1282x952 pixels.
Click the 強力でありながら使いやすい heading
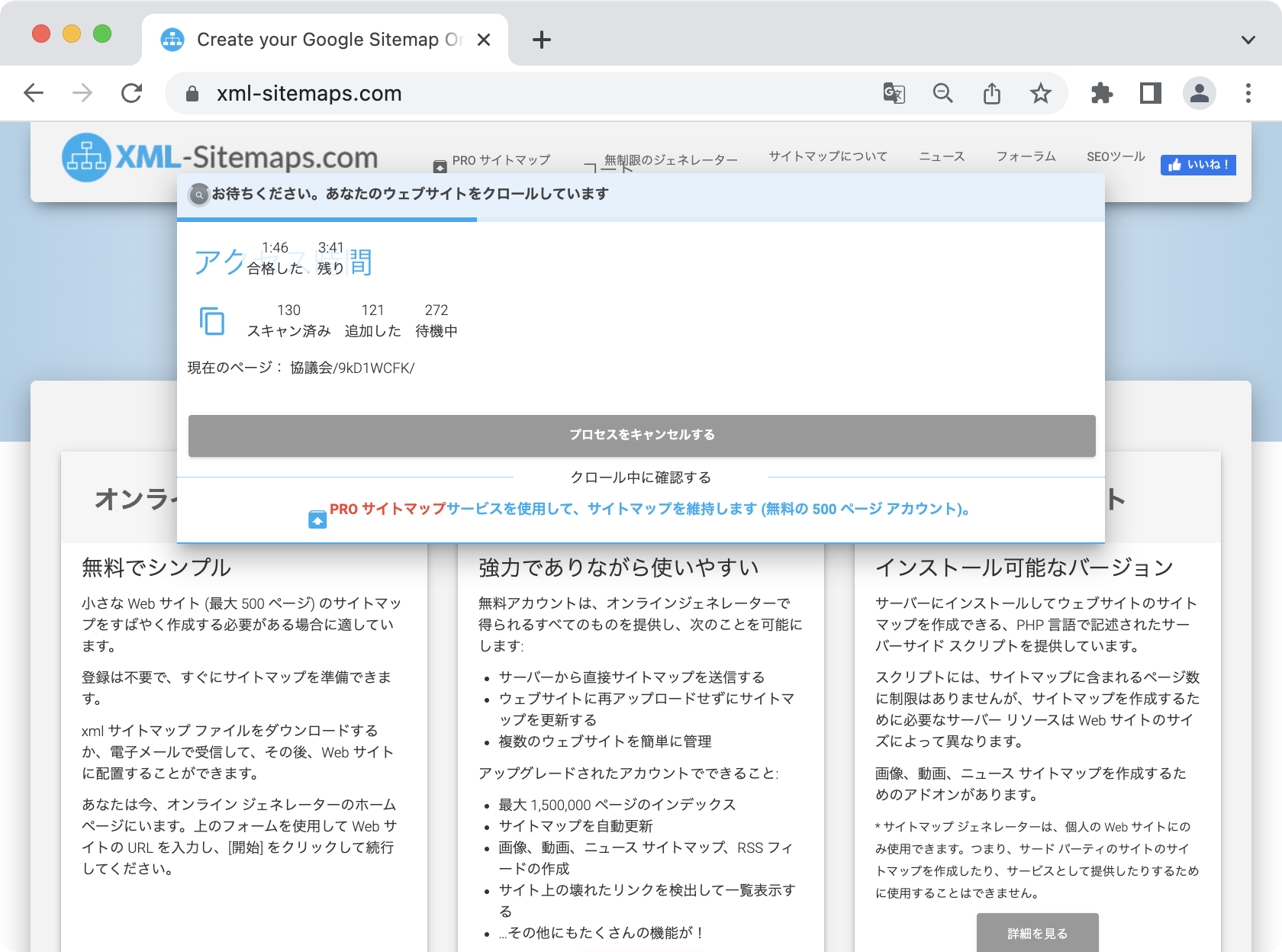click(x=619, y=568)
